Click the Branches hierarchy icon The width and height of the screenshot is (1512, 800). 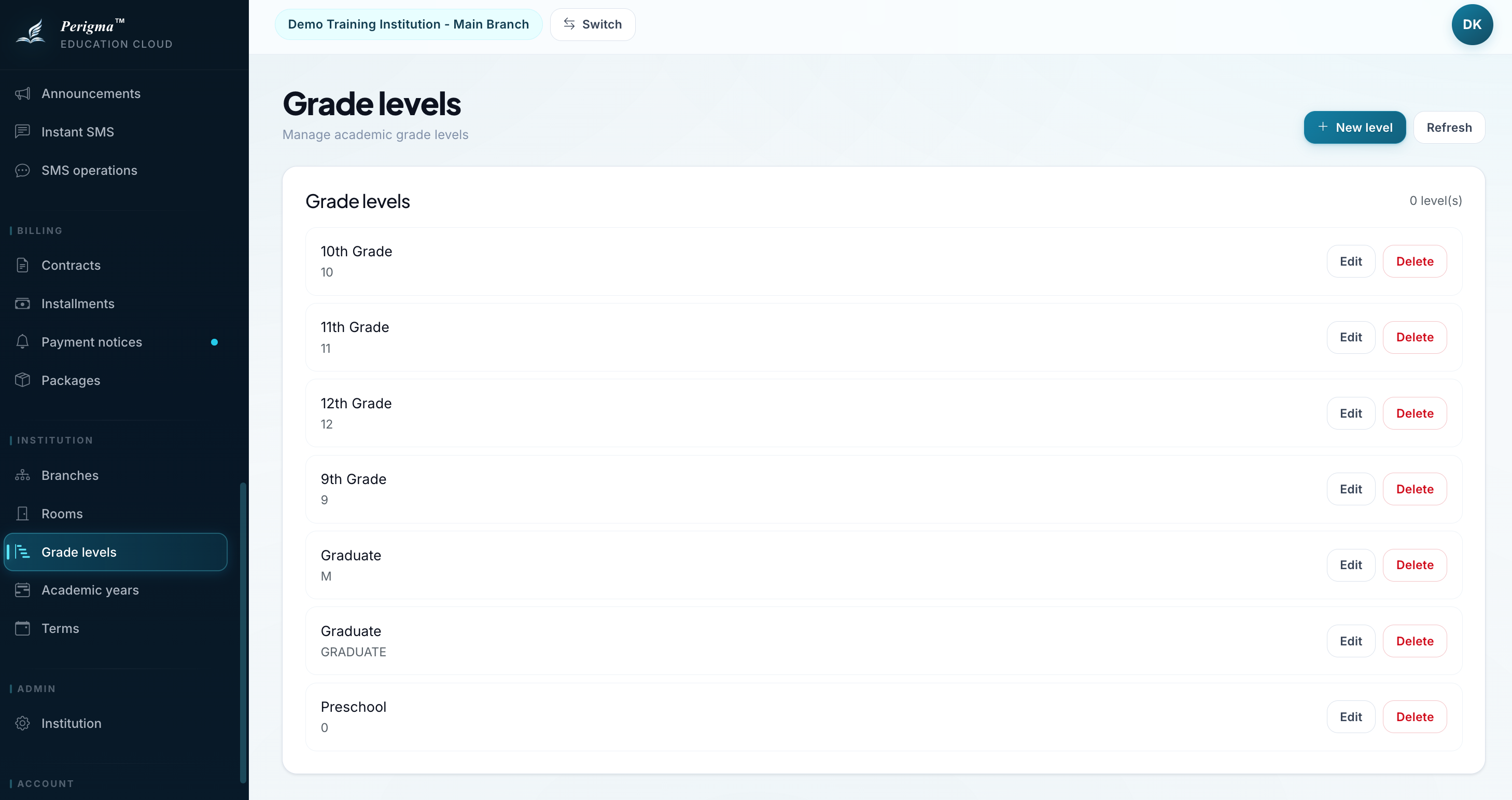point(22,475)
